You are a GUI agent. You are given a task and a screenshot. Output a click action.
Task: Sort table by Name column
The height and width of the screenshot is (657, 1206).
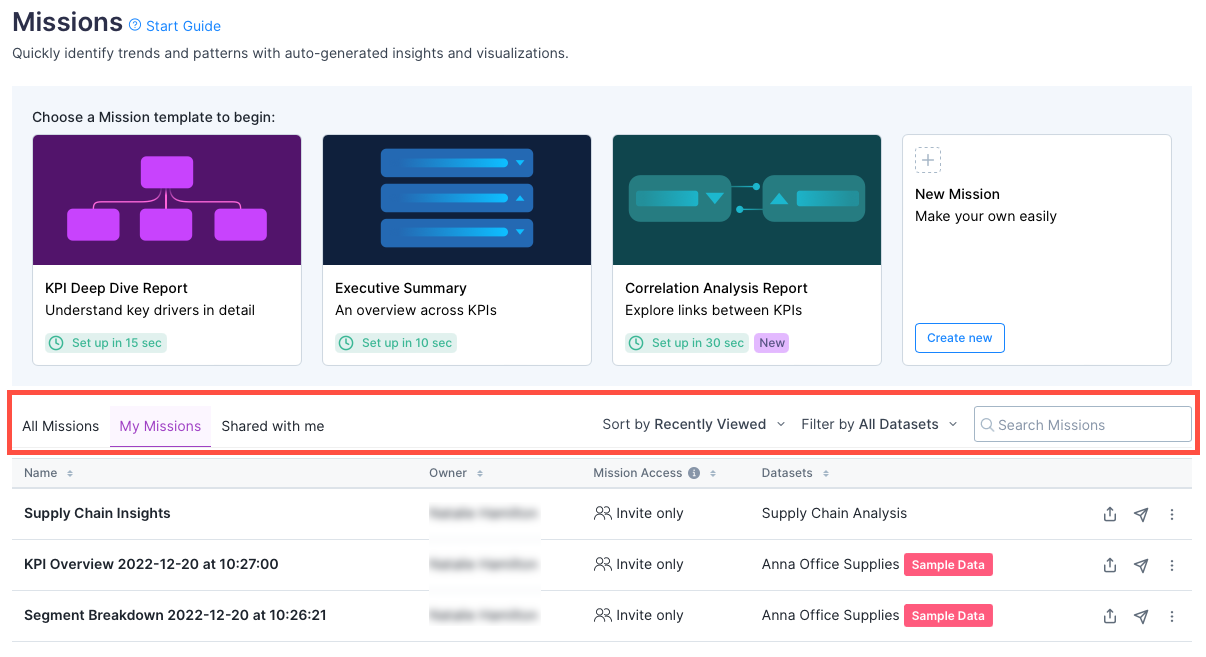coord(69,473)
